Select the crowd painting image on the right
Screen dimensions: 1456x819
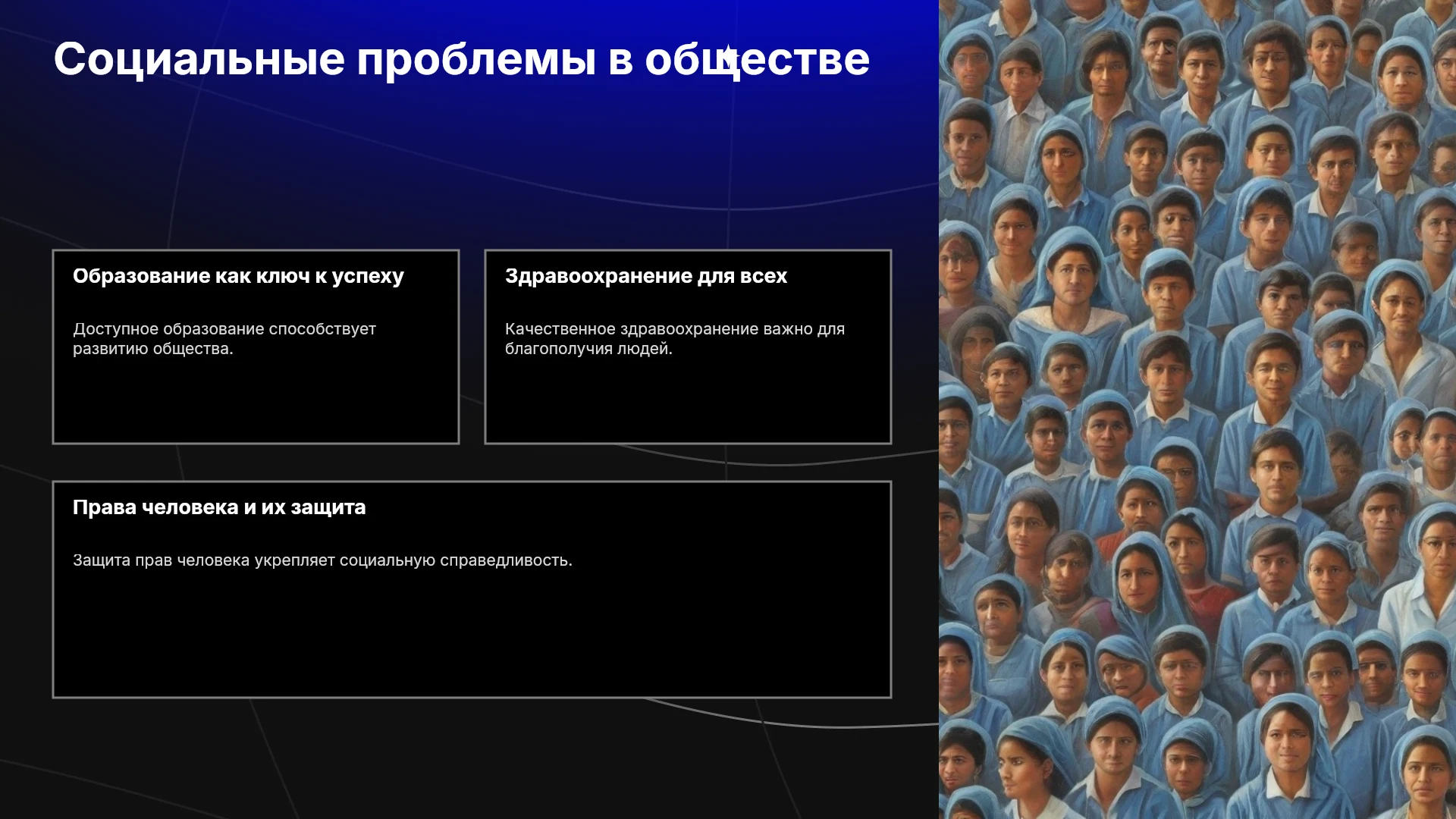1197,409
